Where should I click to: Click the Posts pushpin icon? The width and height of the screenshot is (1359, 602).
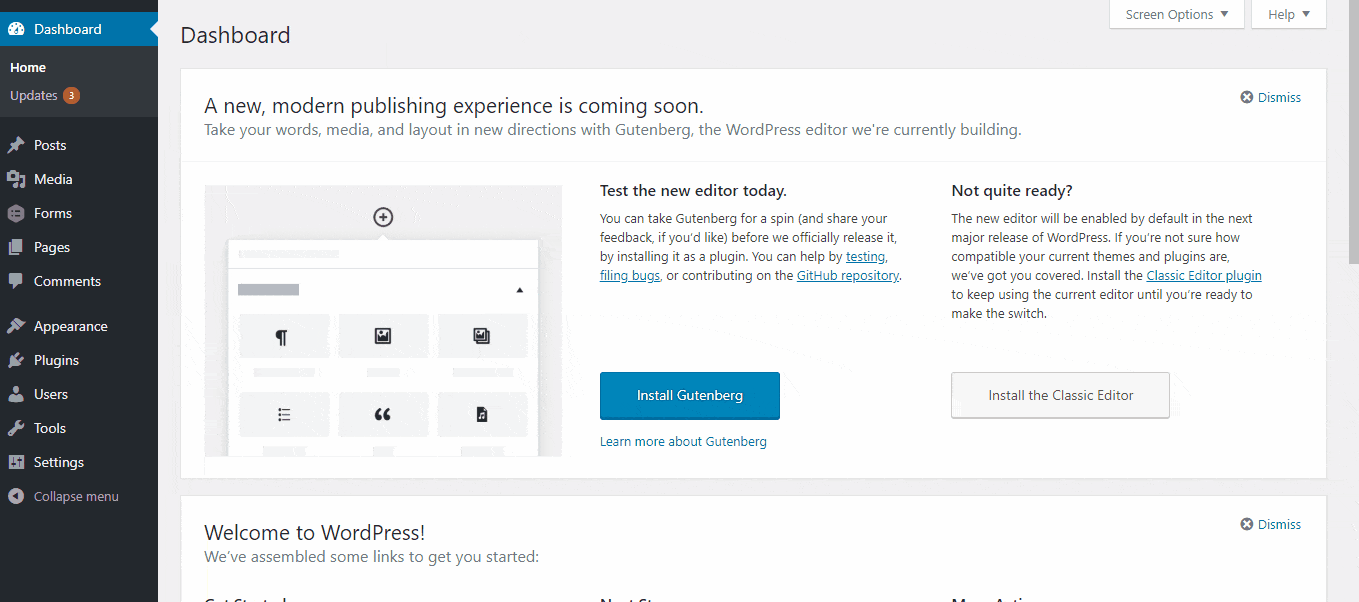coord(16,145)
